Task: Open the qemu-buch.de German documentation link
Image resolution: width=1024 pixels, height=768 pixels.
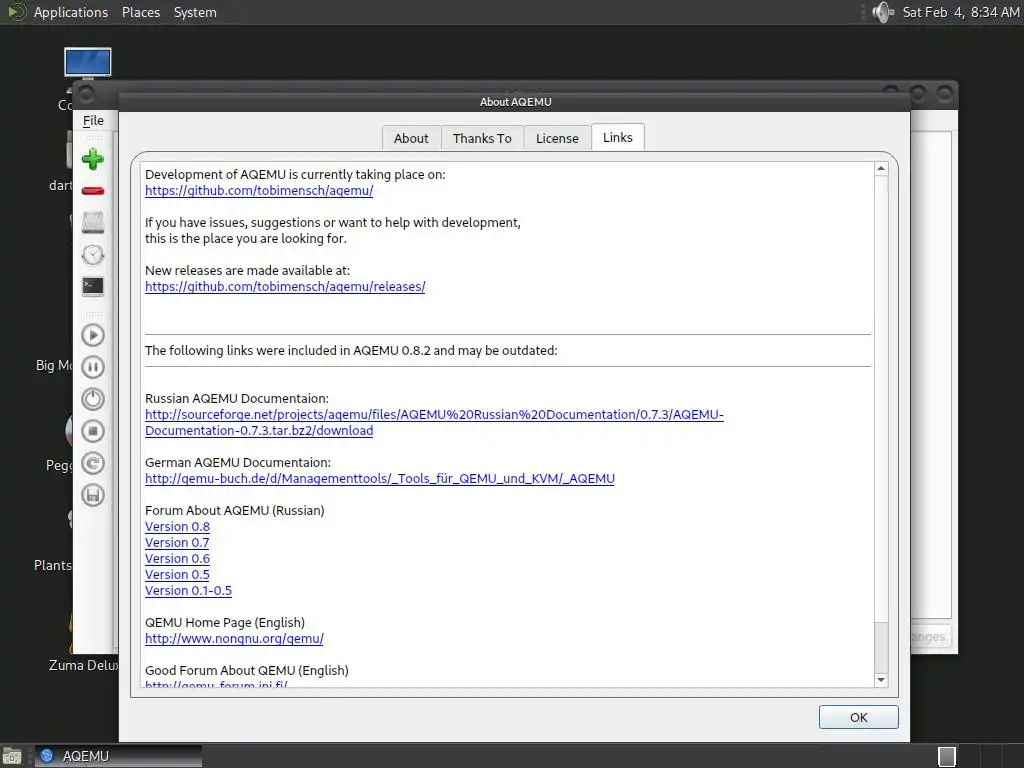Action: pyautogui.click(x=379, y=479)
